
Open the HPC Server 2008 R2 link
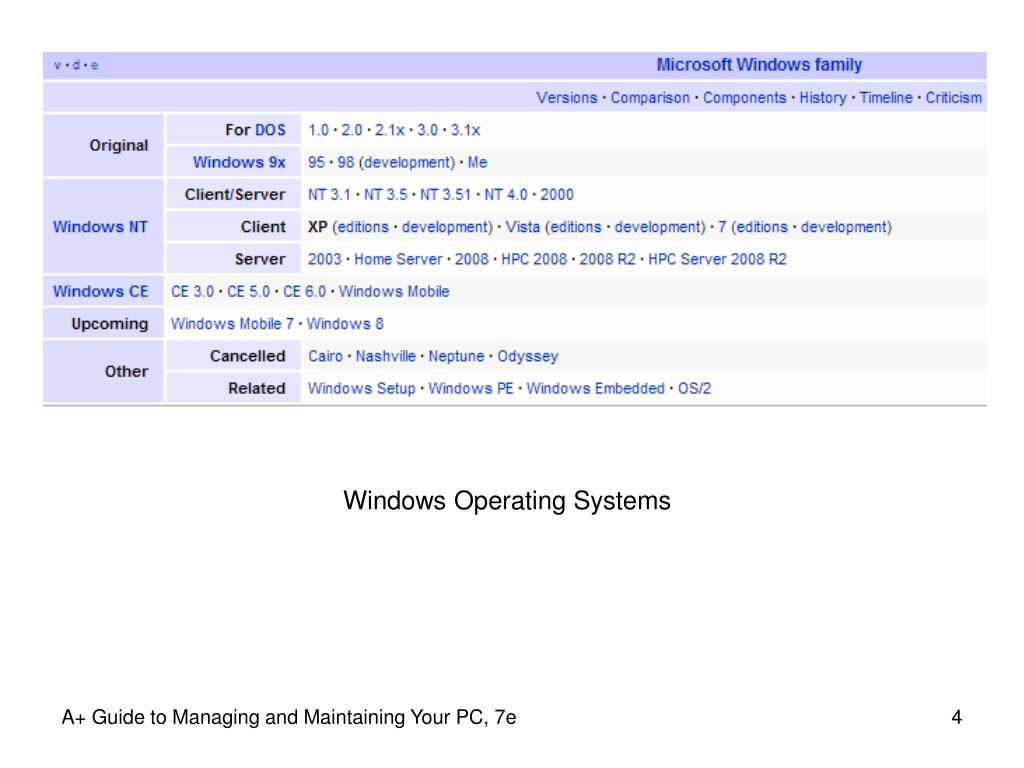coord(717,259)
